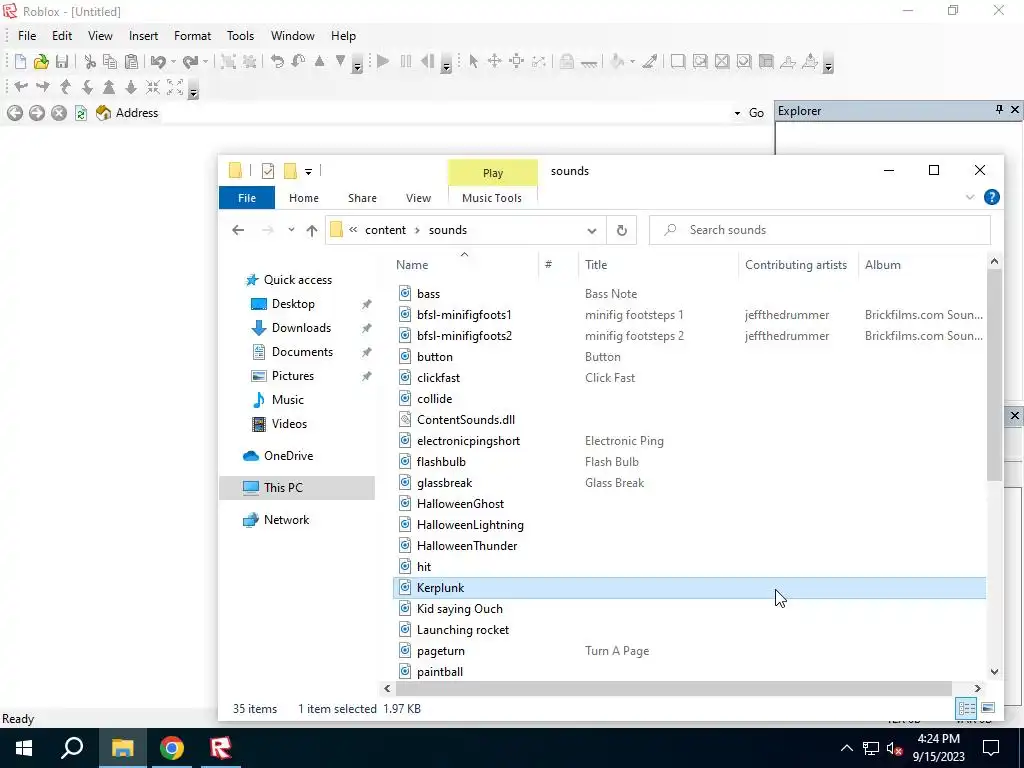Open the Tools menu

(x=240, y=36)
